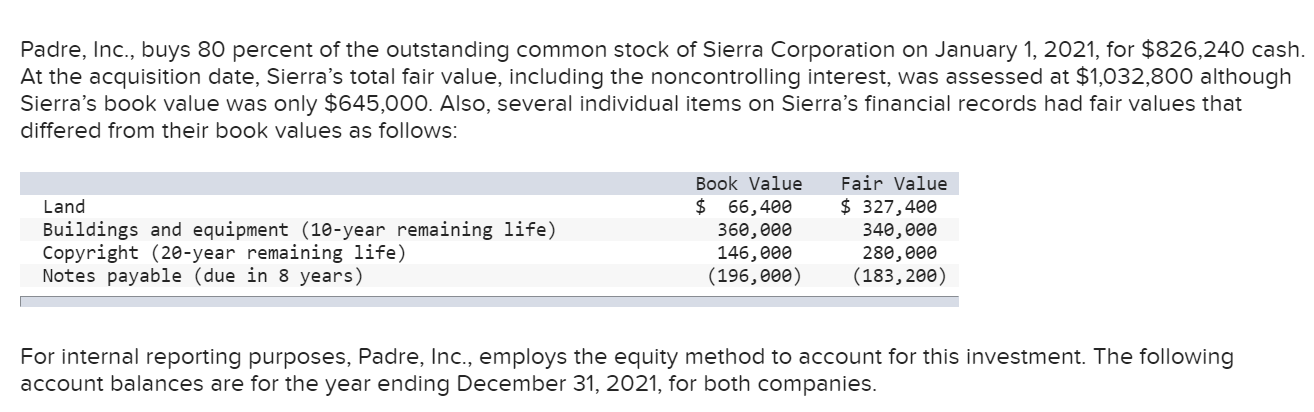Click the Copyright (20-year remaining life) label
This screenshot has width=1314, height=412.
click(224, 253)
